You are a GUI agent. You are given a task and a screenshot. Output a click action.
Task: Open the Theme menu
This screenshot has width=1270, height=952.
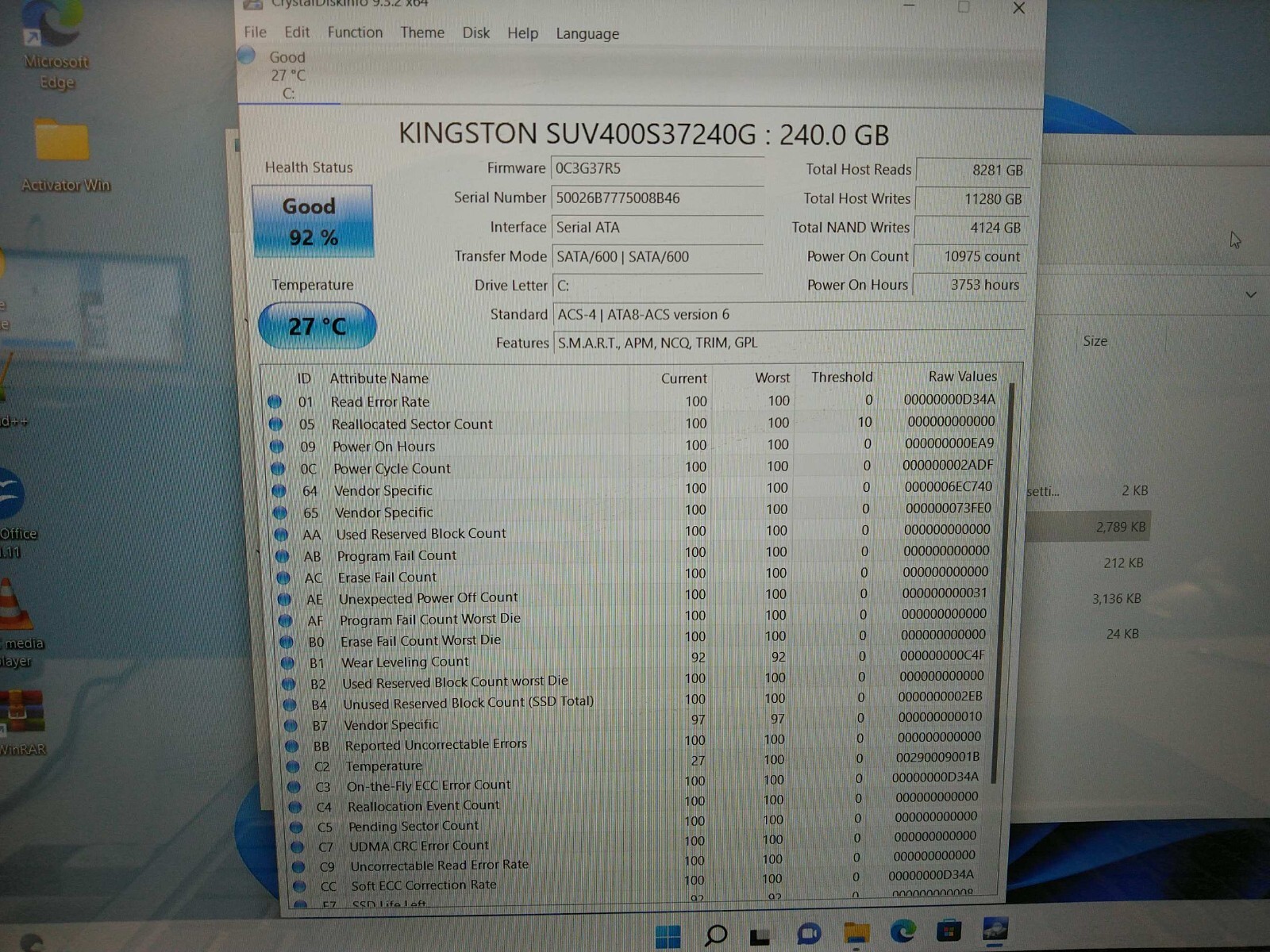point(422,33)
